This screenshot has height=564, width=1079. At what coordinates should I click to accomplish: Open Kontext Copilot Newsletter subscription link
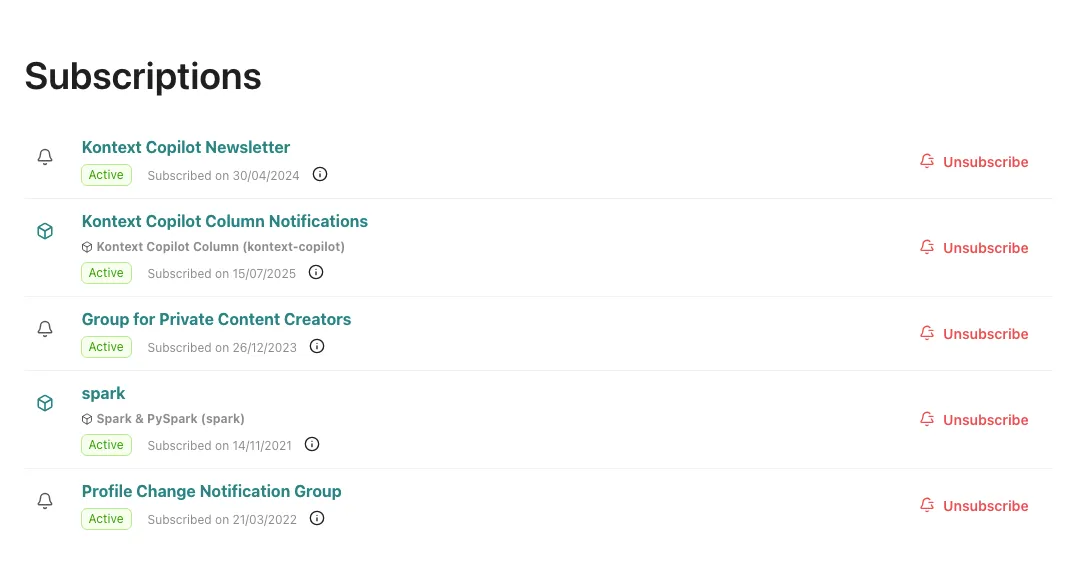click(x=186, y=147)
